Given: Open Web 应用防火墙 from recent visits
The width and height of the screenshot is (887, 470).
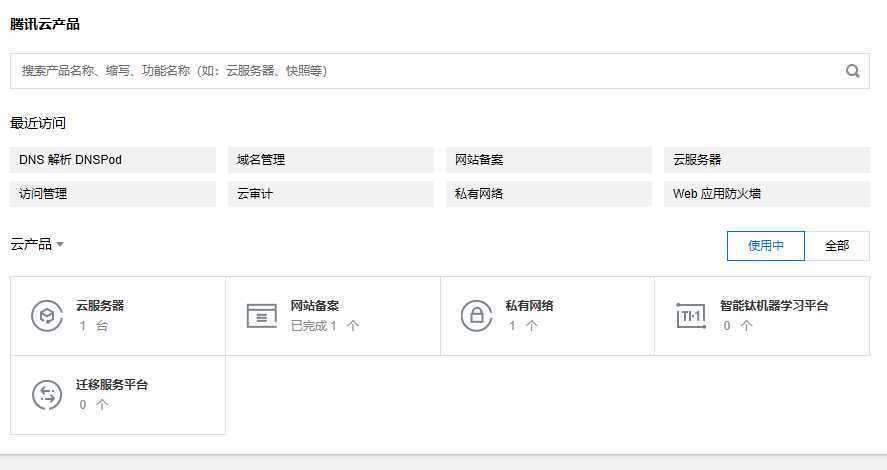Looking at the screenshot, I should [x=767, y=194].
